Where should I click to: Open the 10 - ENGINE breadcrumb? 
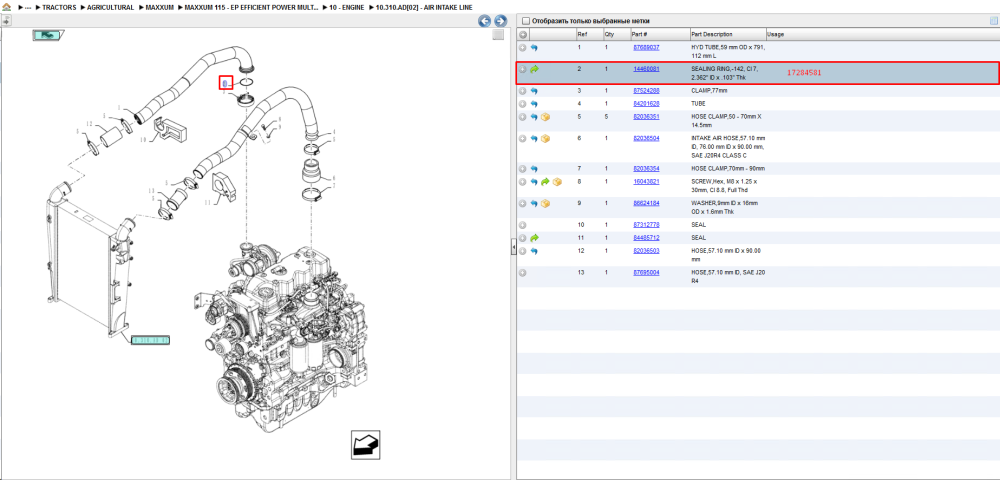(x=347, y=7)
